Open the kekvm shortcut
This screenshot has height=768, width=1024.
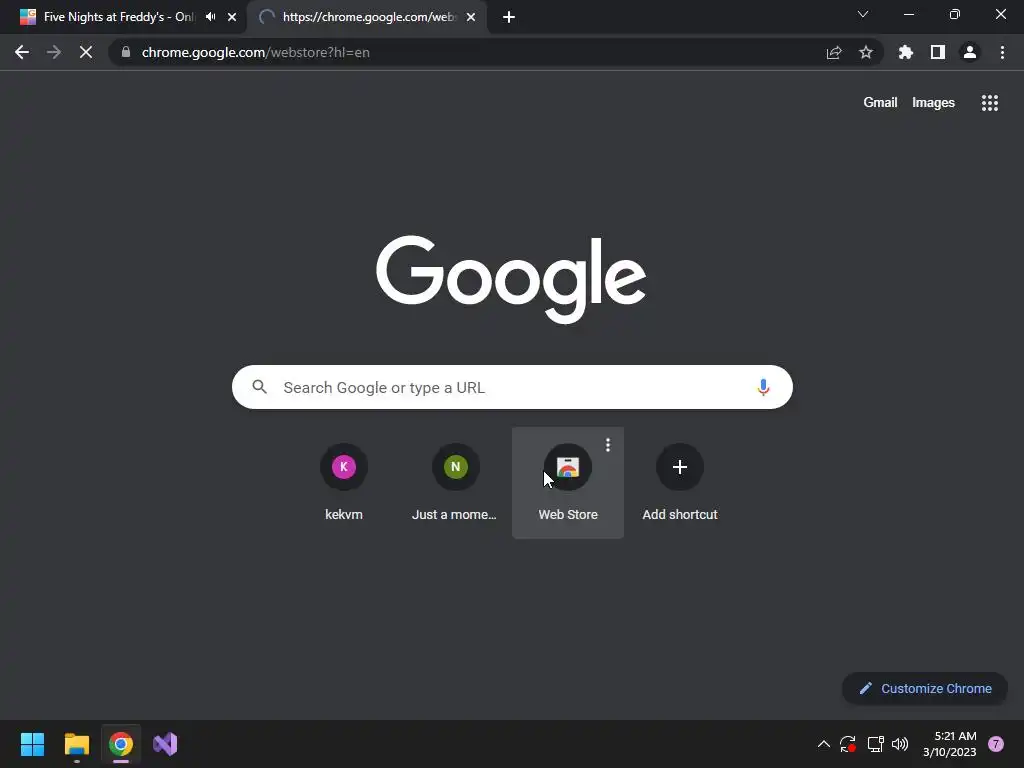pos(344,483)
